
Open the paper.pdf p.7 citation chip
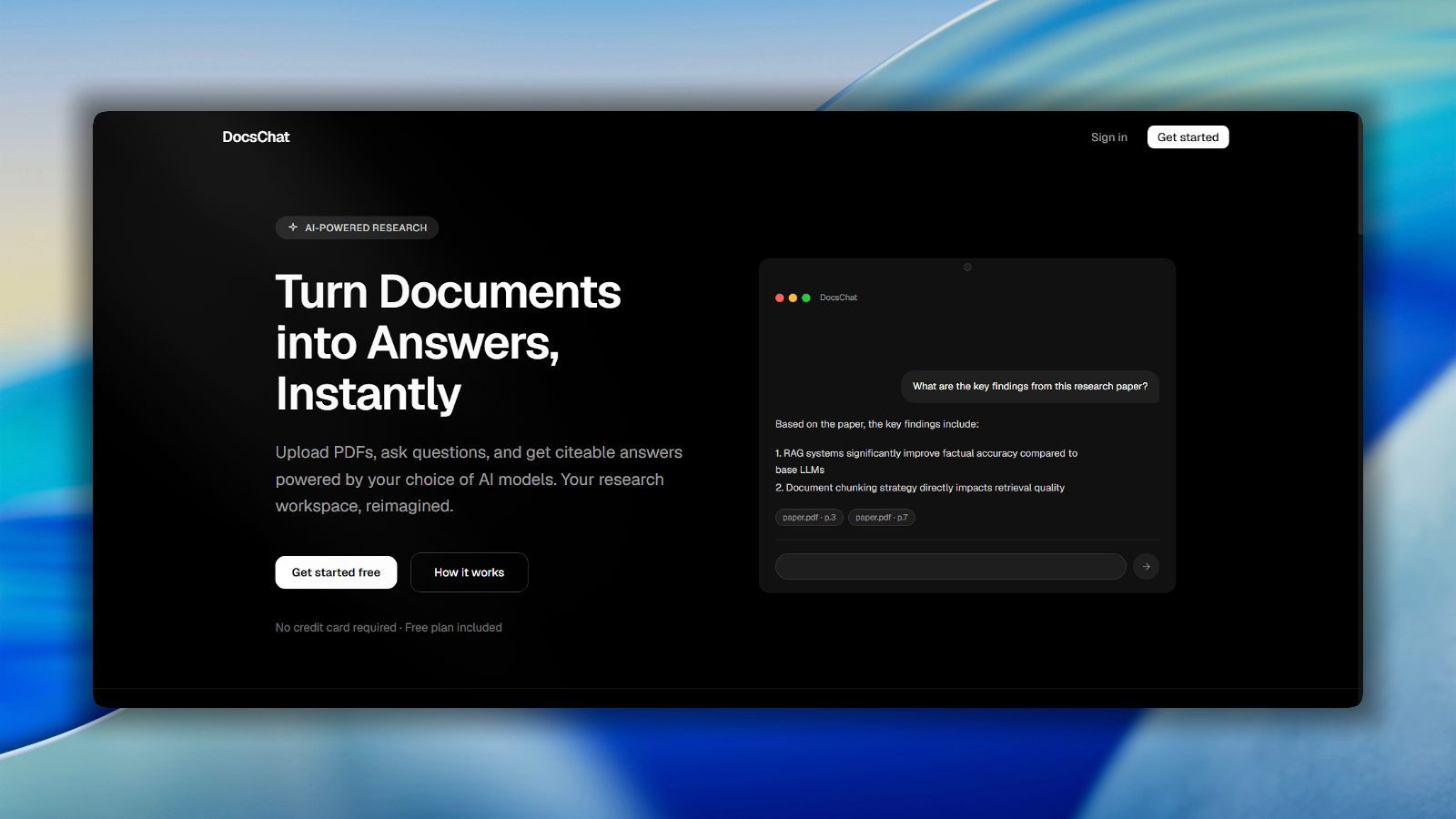(x=881, y=518)
